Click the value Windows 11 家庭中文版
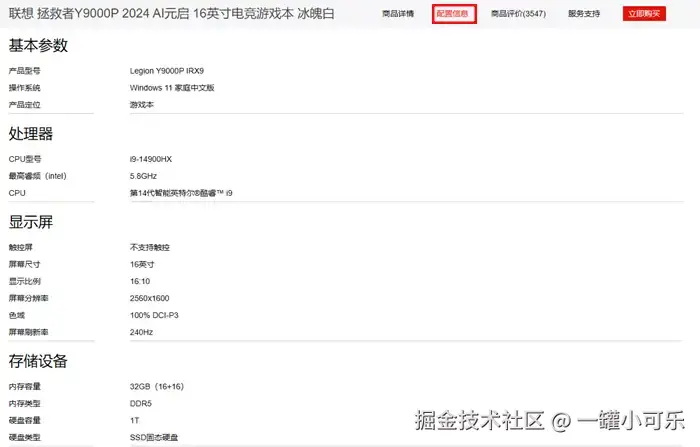The height and width of the screenshot is (447, 700). point(172,88)
